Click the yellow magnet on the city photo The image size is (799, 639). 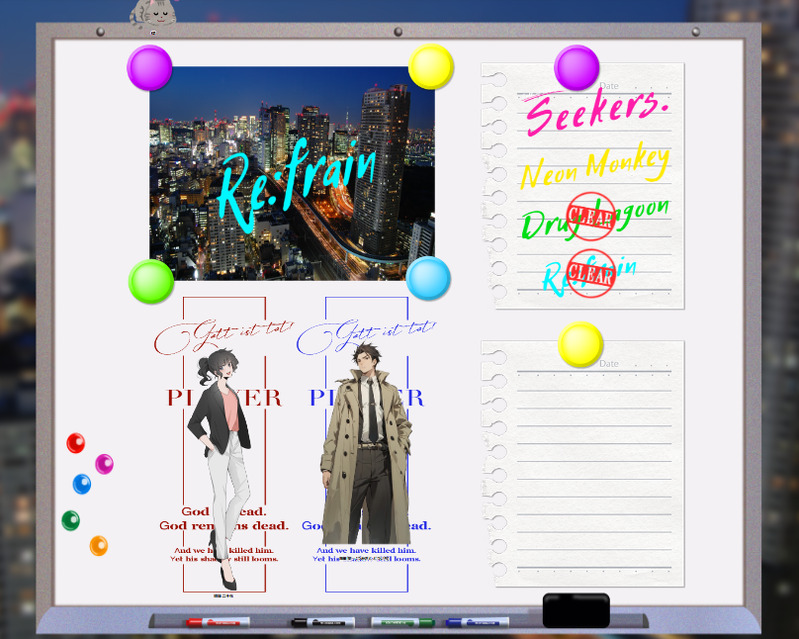(x=431, y=66)
